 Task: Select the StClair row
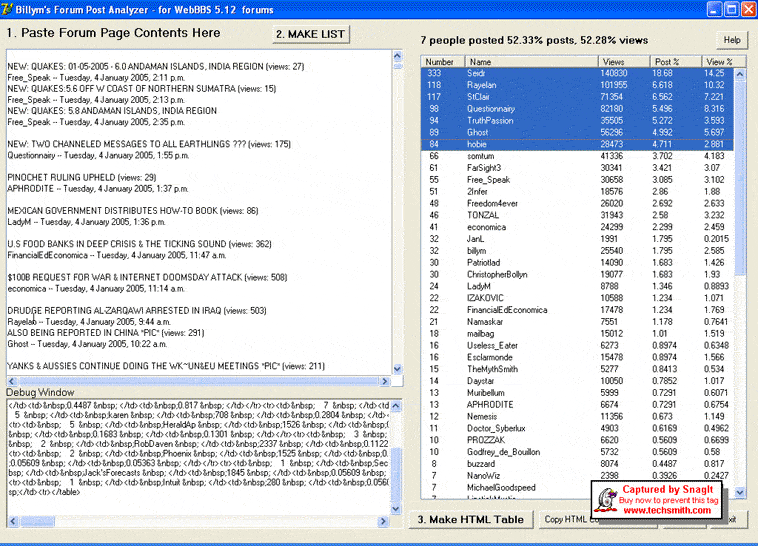click(x=577, y=97)
